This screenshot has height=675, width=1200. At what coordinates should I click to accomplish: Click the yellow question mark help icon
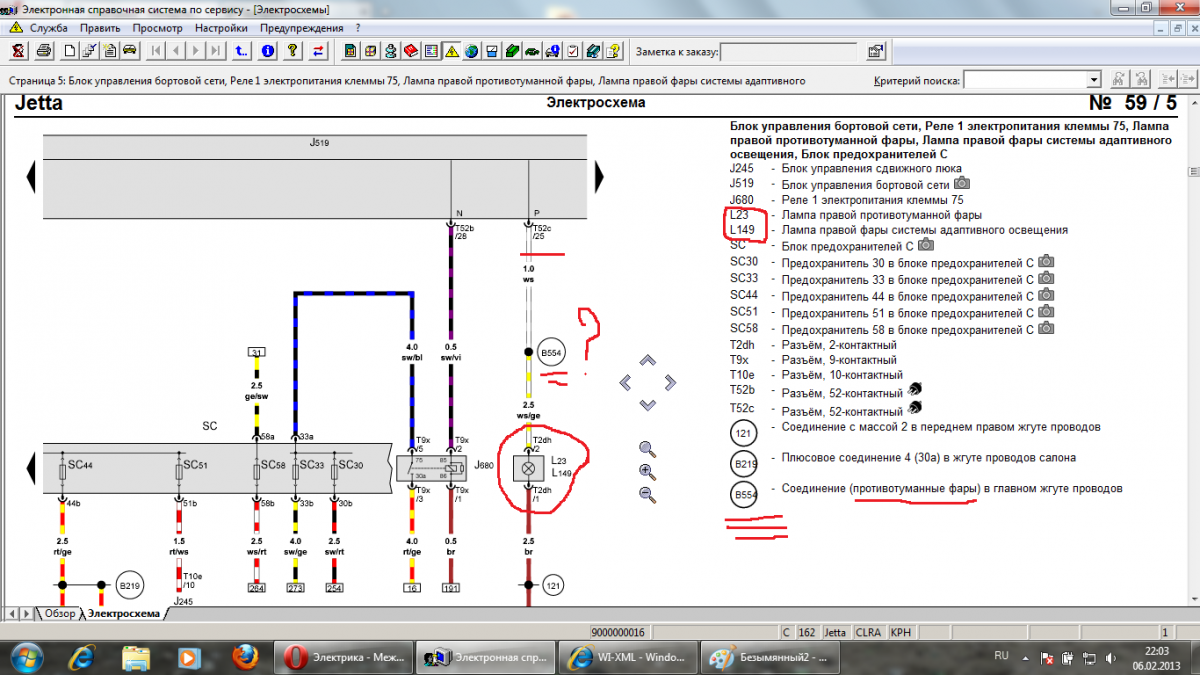293,51
